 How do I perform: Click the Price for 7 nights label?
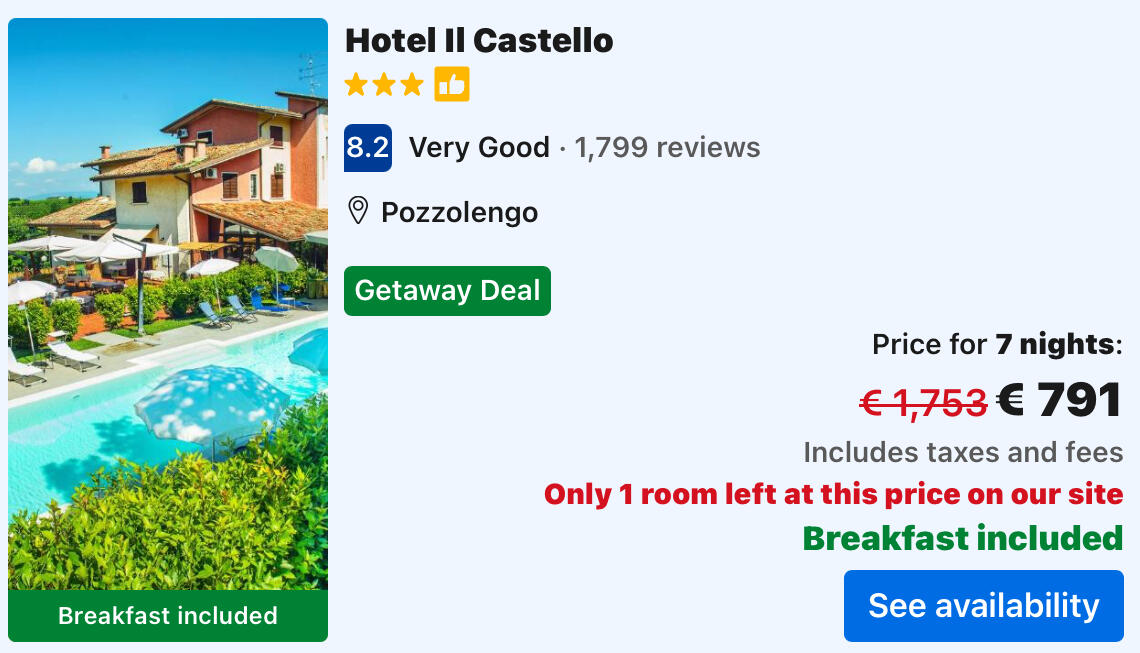click(997, 345)
